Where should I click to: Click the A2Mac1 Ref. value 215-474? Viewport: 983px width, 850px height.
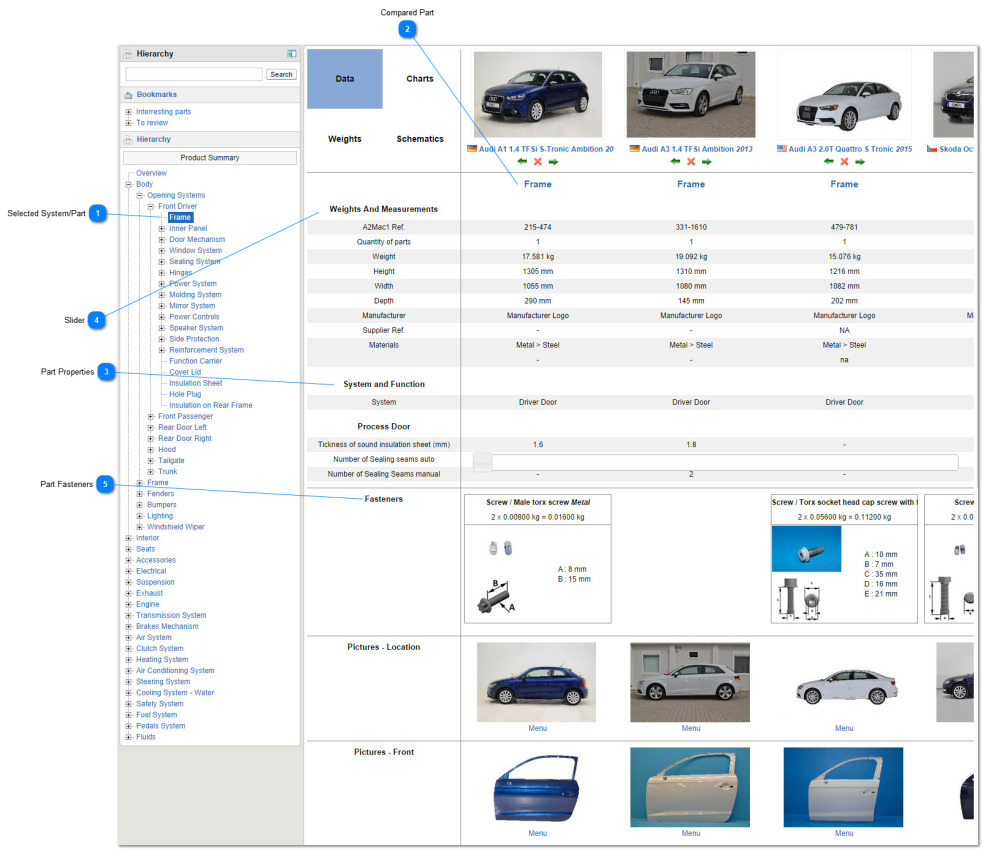pos(538,228)
